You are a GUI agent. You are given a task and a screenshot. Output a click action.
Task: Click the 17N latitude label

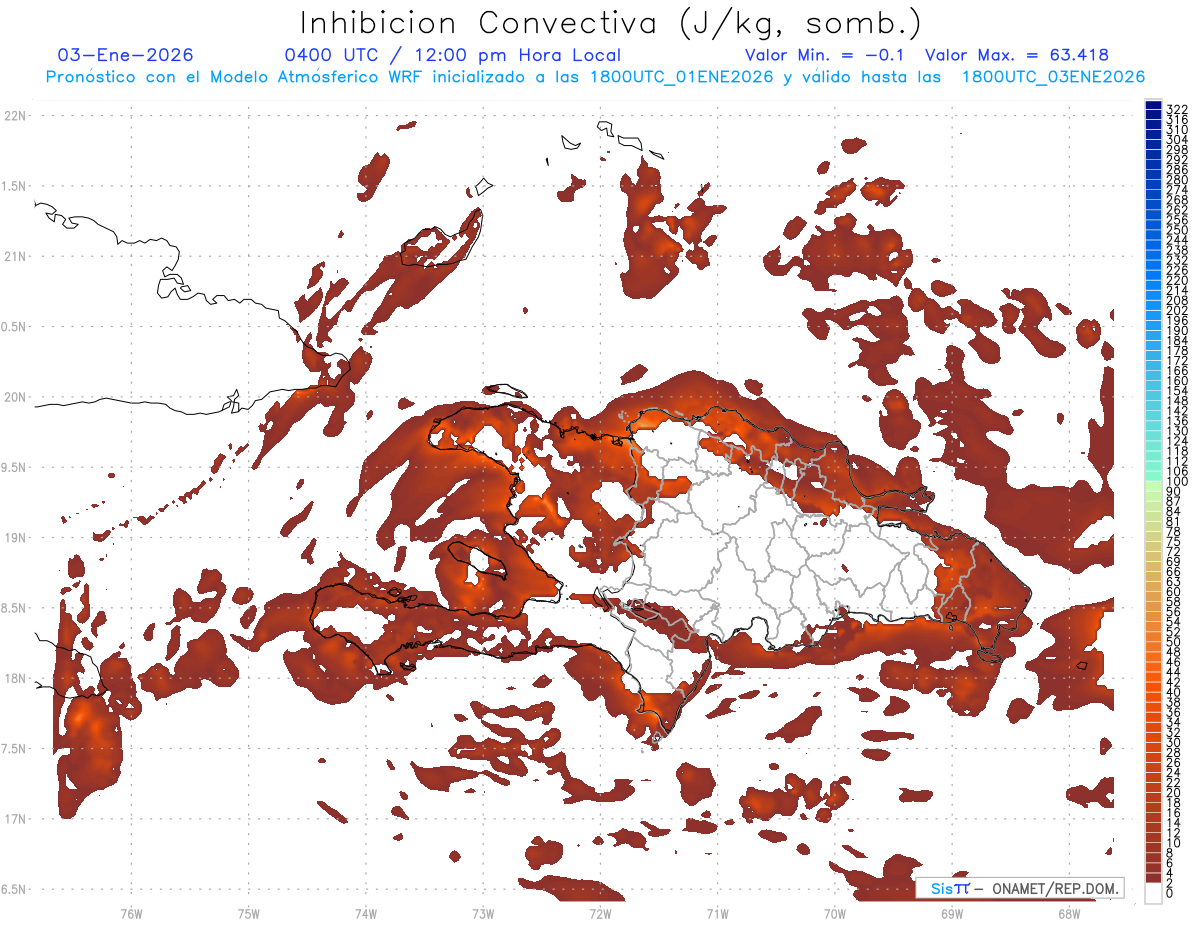coord(14,819)
